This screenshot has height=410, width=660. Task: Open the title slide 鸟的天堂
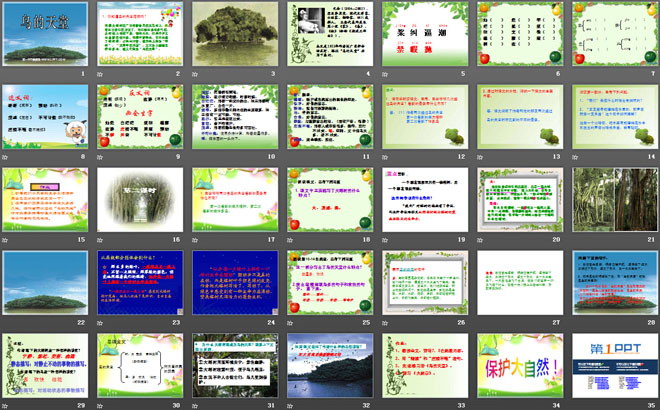coord(45,35)
